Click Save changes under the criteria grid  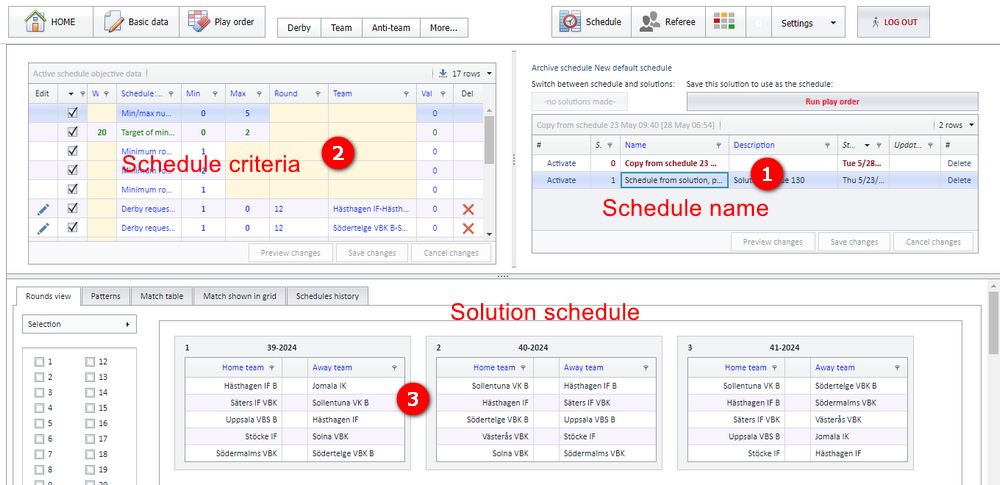click(372, 253)
